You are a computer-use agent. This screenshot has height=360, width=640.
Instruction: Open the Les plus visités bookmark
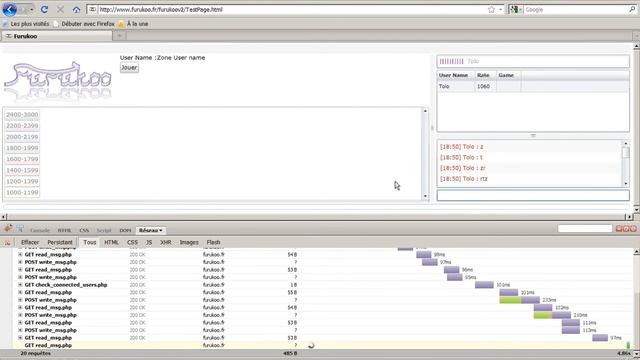[x=26, y=24]
